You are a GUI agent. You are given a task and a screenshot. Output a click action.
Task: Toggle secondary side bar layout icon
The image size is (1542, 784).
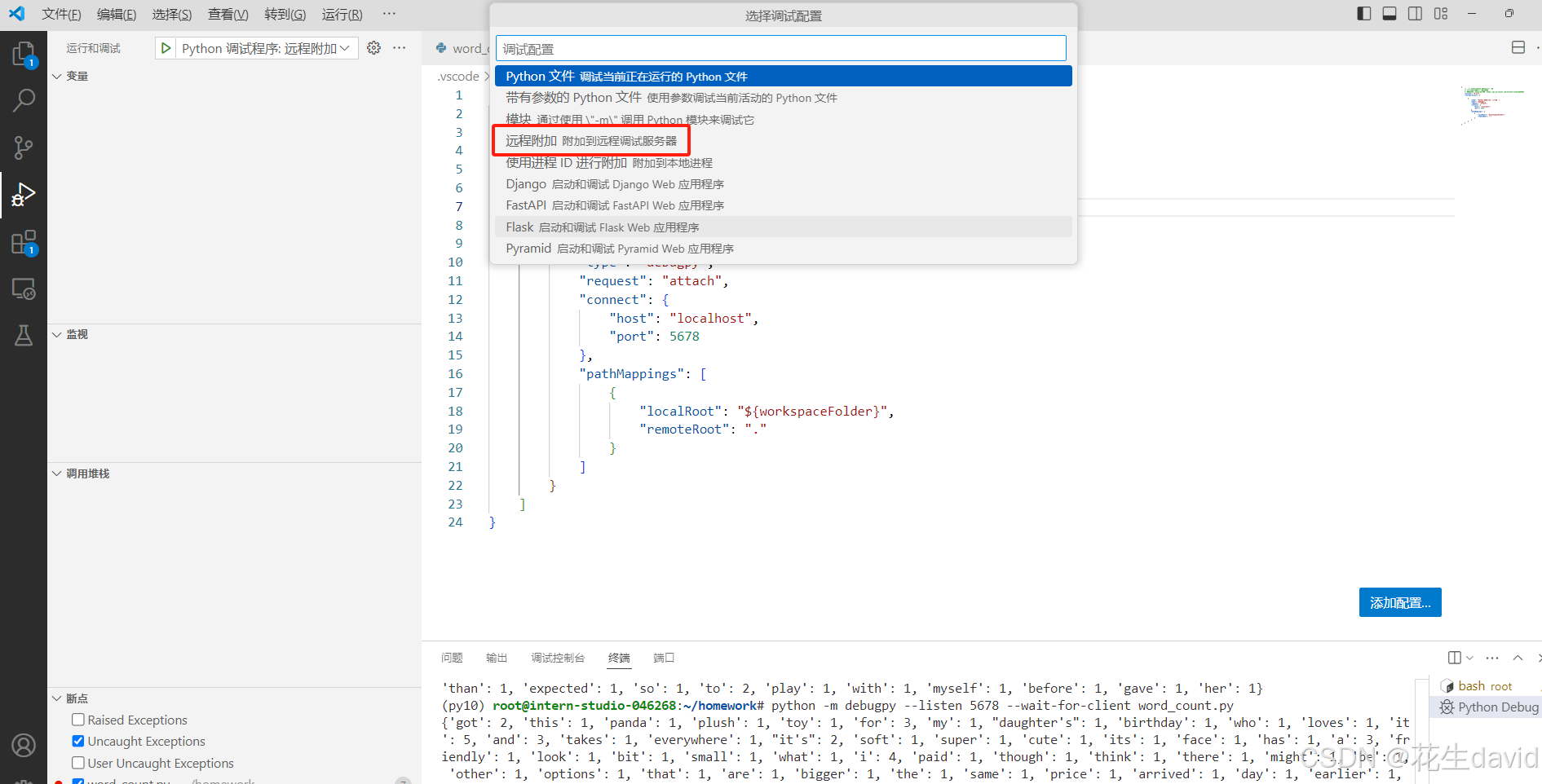pos(1415,14)
